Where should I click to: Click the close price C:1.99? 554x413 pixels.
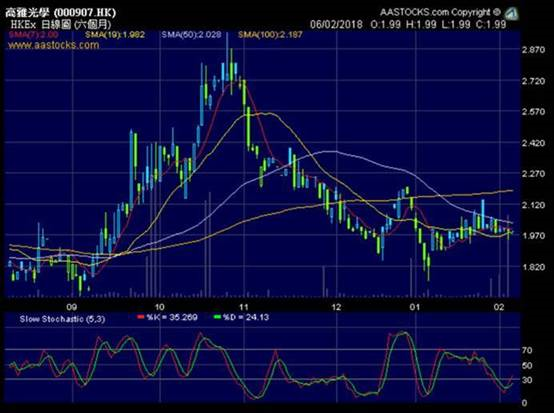[x=491, y=24]
